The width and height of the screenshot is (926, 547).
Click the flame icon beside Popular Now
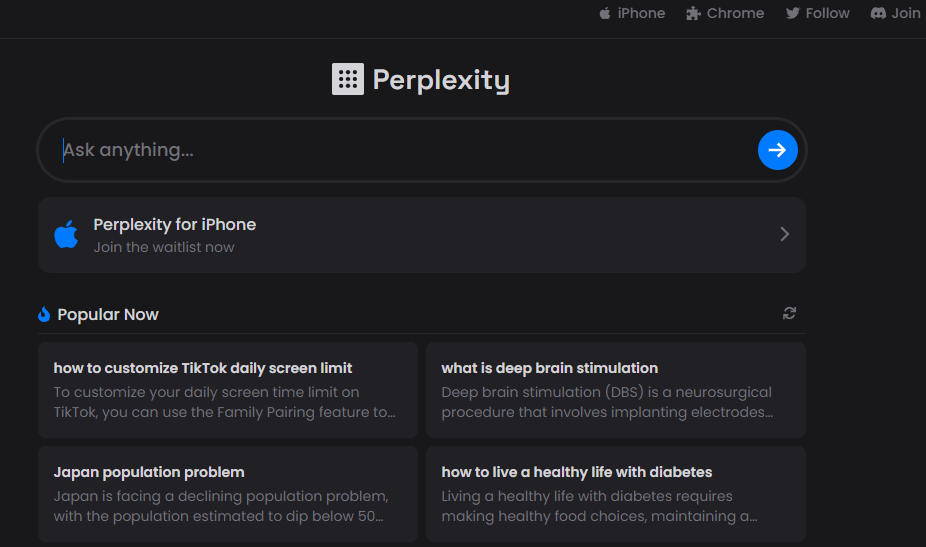tap(44, 314)
